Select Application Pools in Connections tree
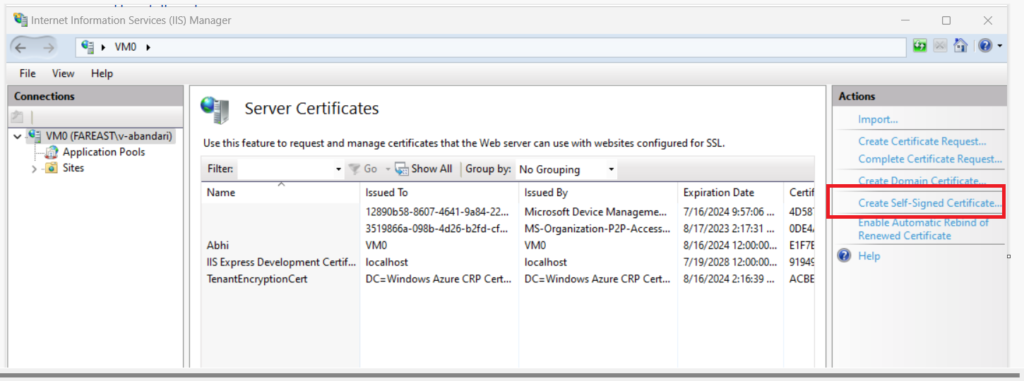The height and width of the screenshot is (381, 1024). pos(104,152)
